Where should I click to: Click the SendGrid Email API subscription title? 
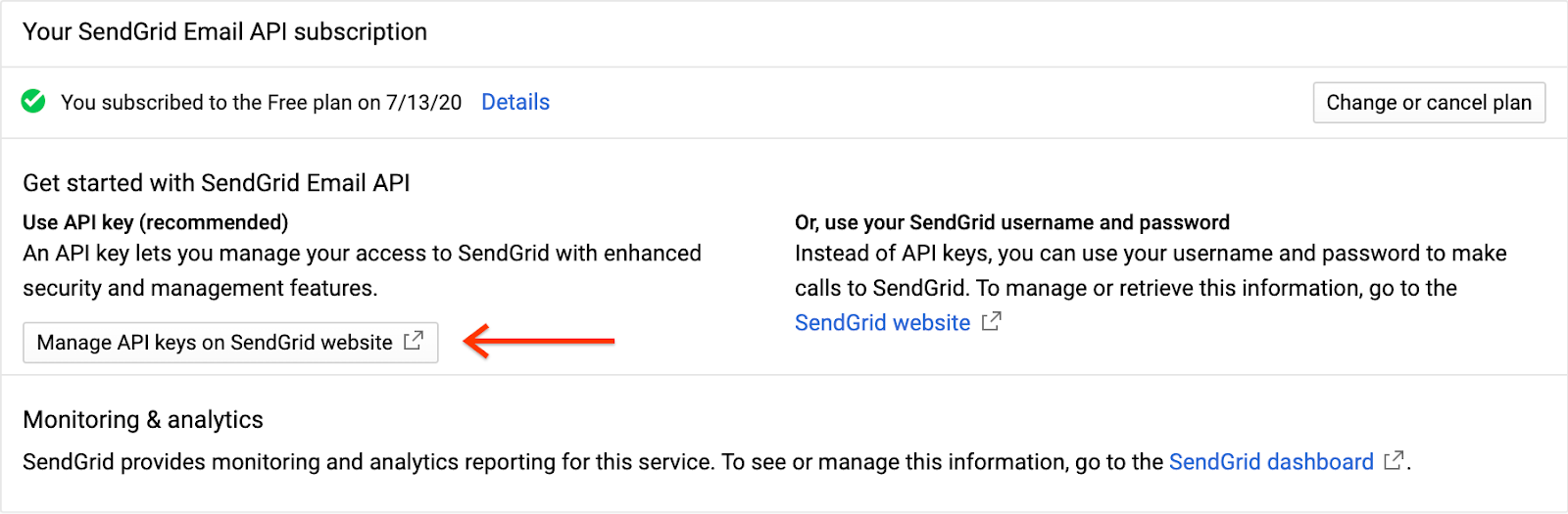click(x=224, y=32)
